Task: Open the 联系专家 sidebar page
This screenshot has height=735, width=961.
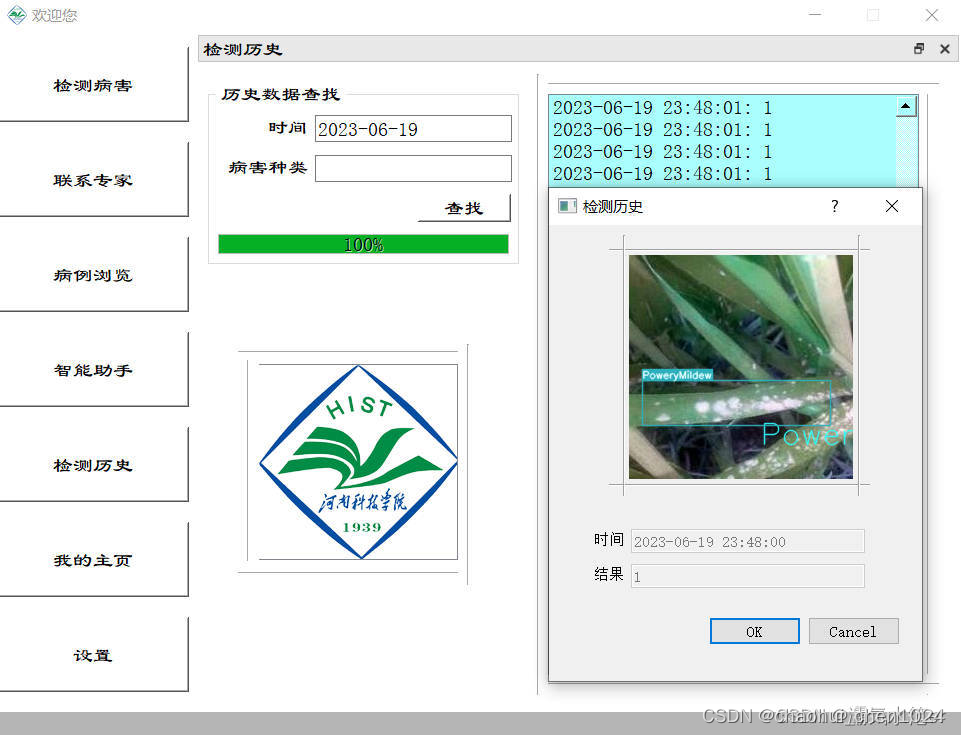Action: tap(93, 180)
